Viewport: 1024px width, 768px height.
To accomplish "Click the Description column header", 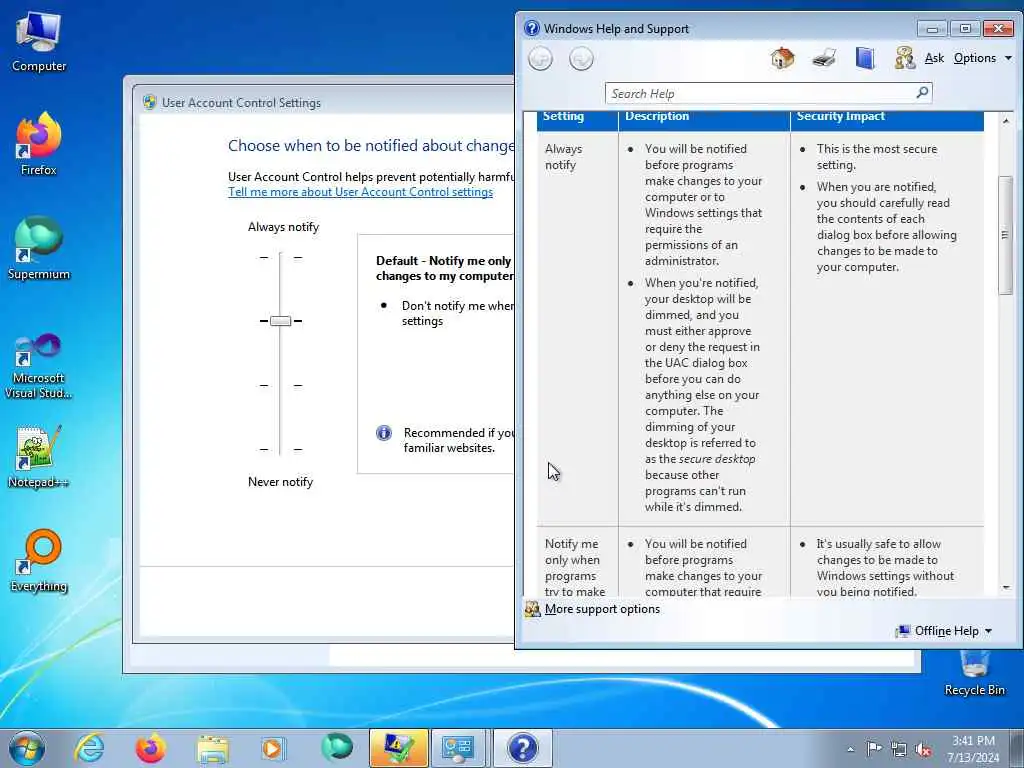I will 657,116.
